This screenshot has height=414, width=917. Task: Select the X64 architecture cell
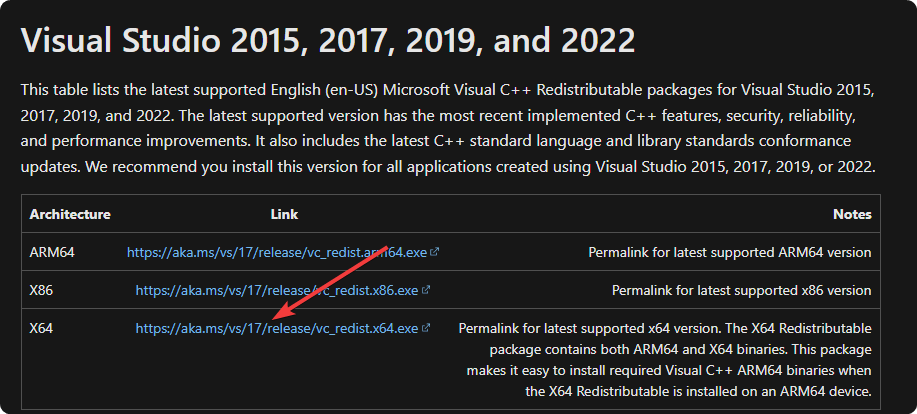(x=44, y=328)
